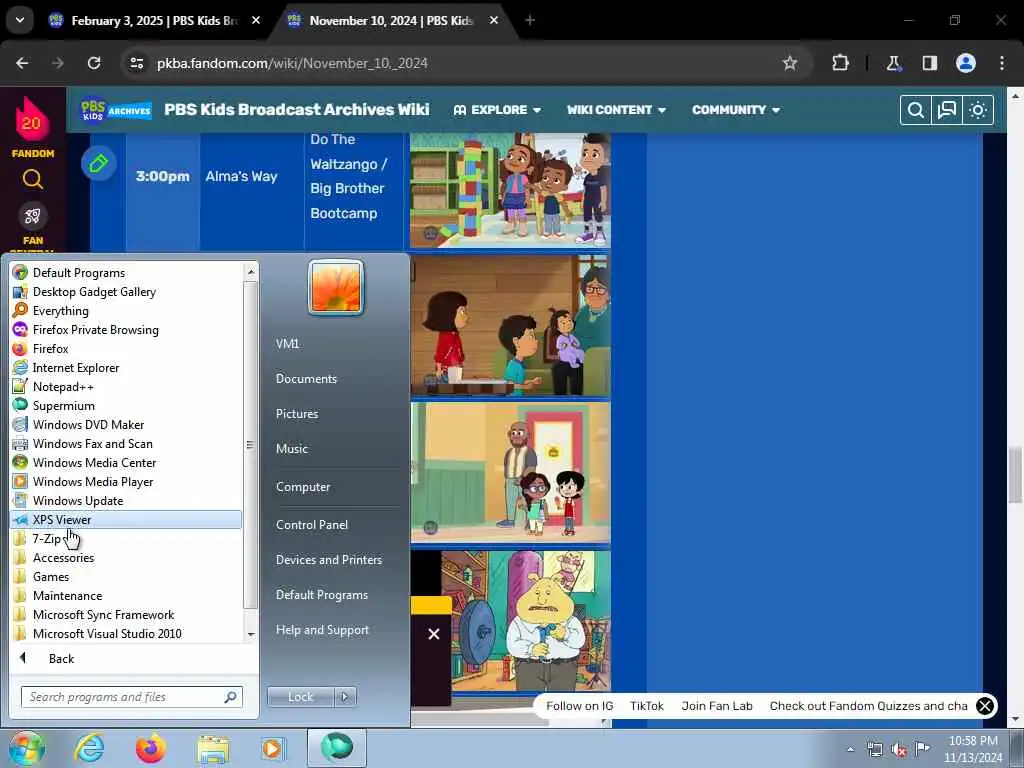The height and width of the screenshot is (768, 1024).
Task: Show hidden tray icons arrow
Action: (x=850, y=750)
